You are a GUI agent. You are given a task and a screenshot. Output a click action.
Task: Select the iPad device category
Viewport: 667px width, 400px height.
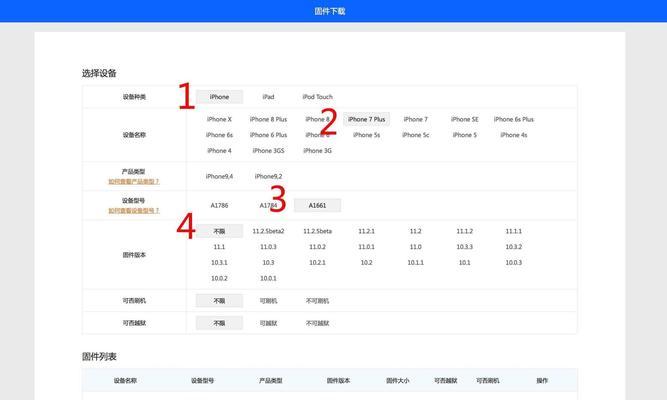click(268, 97)
